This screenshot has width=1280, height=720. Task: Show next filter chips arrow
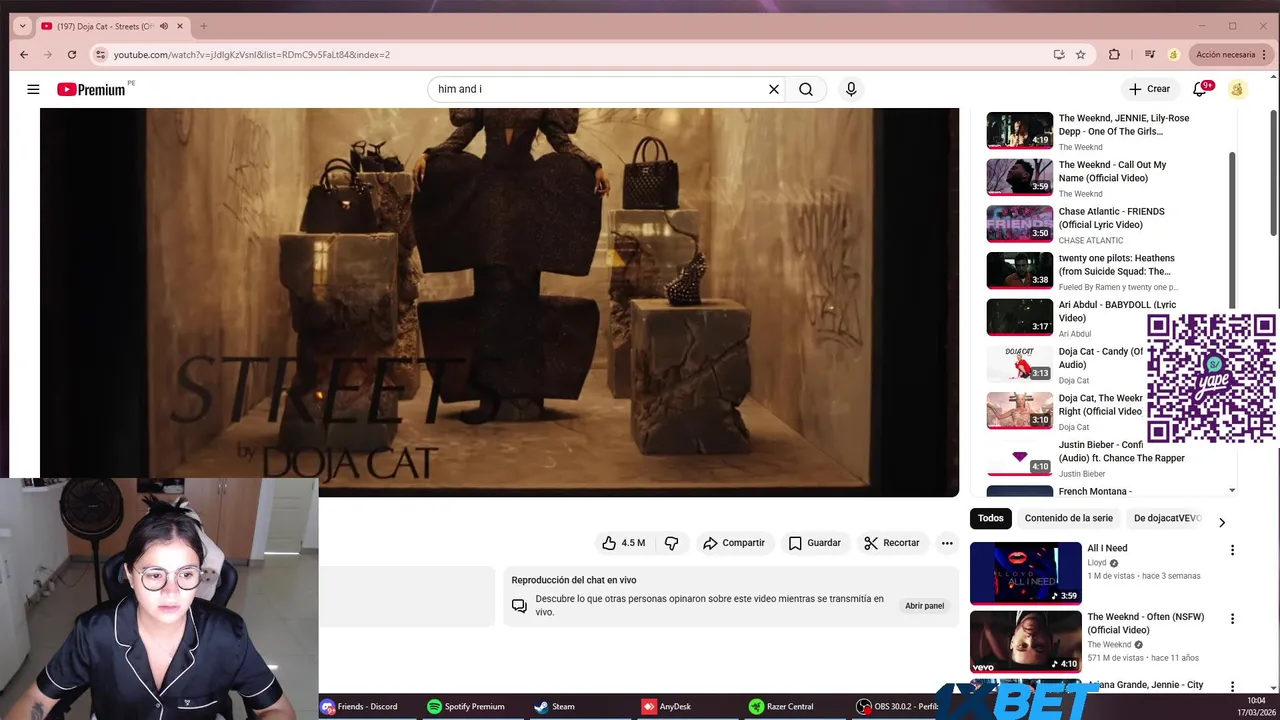[x=1221, y=522]
